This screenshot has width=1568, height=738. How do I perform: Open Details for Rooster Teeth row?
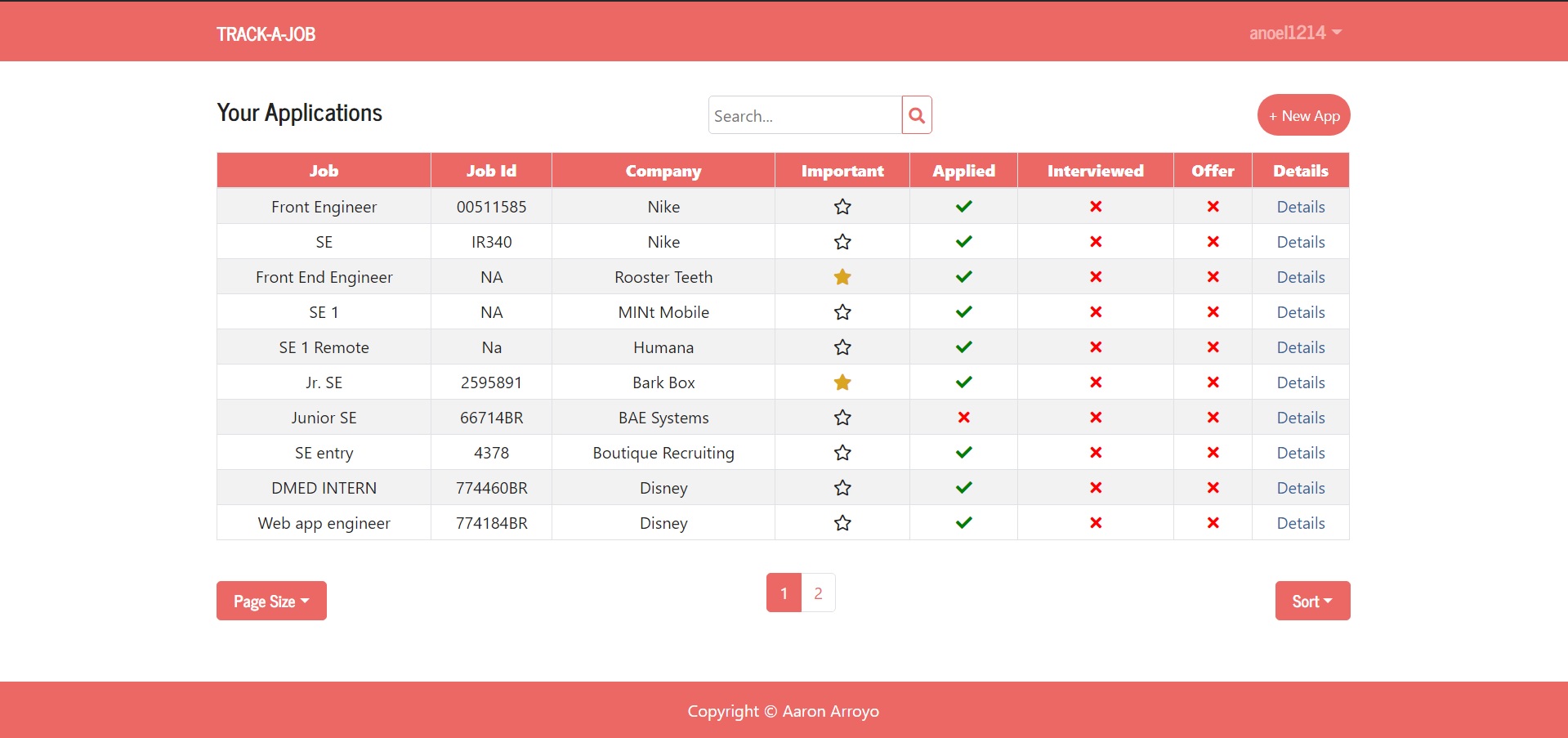(x=1301, y=277)
